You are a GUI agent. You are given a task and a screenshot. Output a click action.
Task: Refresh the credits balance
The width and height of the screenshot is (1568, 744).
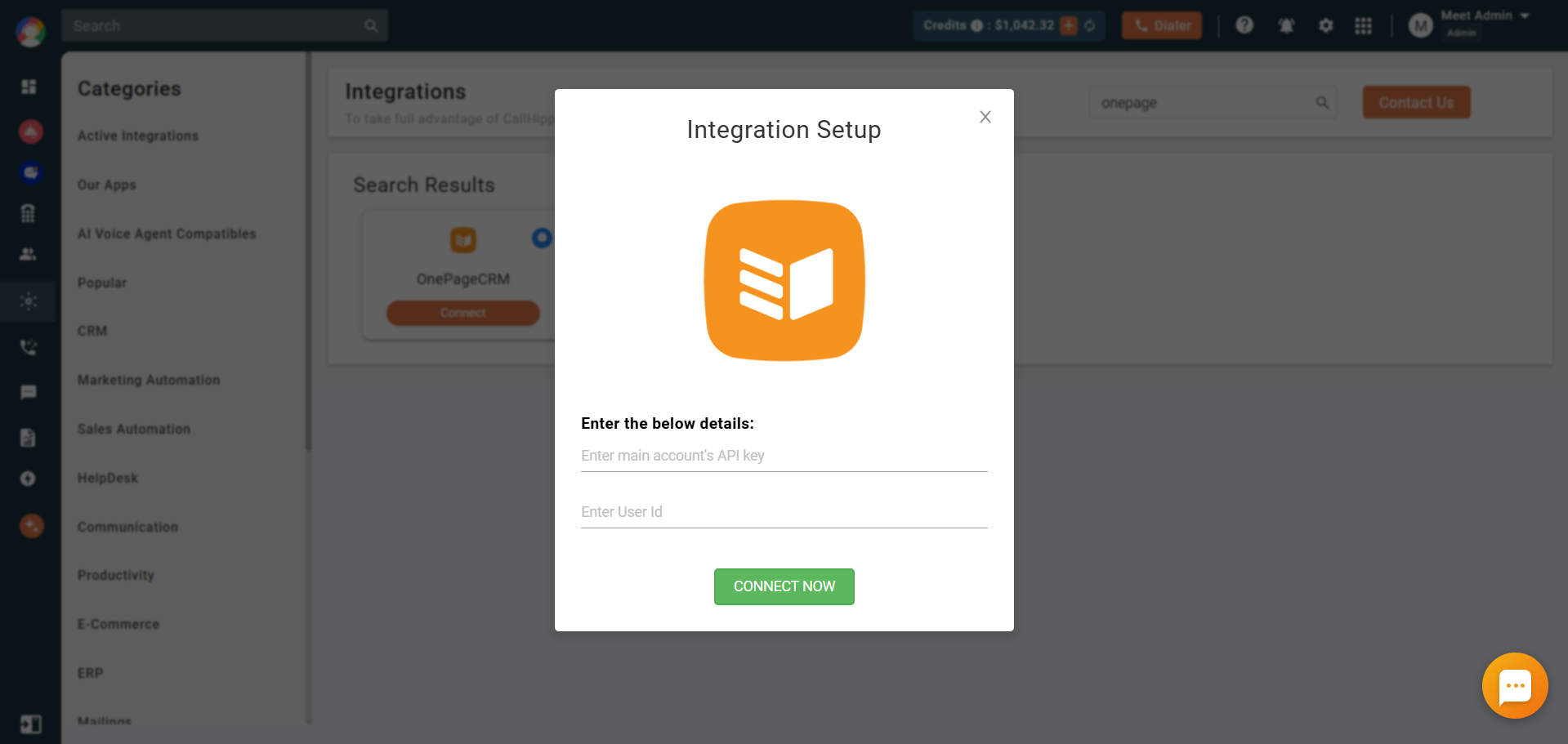point(1090,25)
